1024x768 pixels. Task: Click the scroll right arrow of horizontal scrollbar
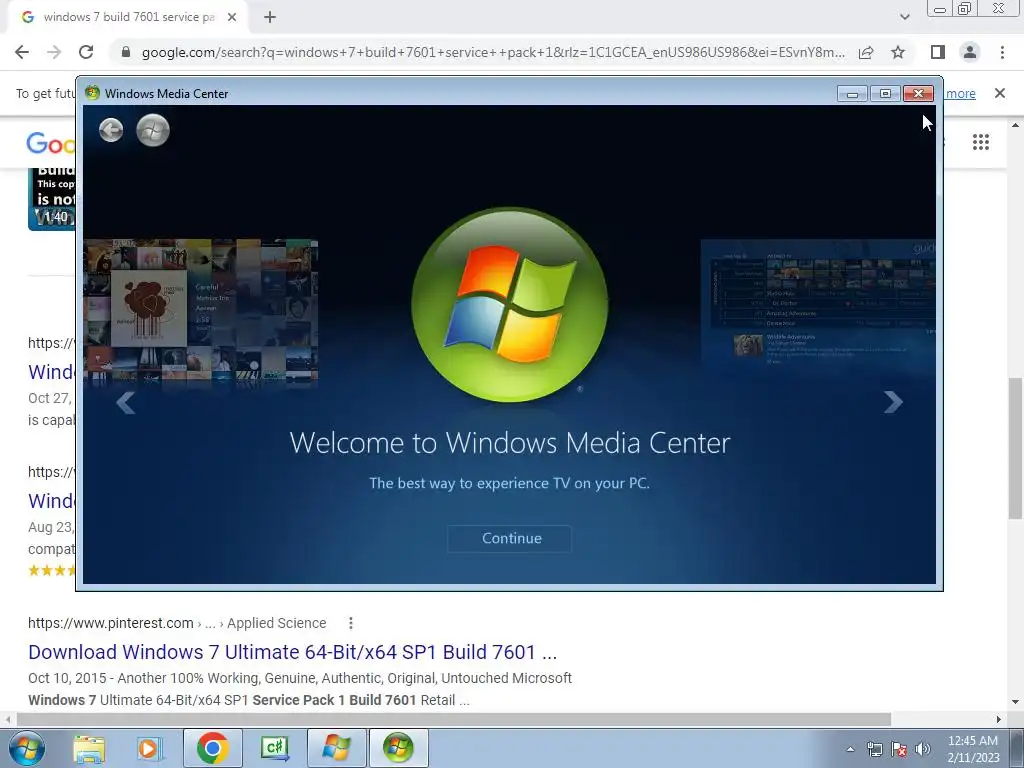click(x=999, y=719)
